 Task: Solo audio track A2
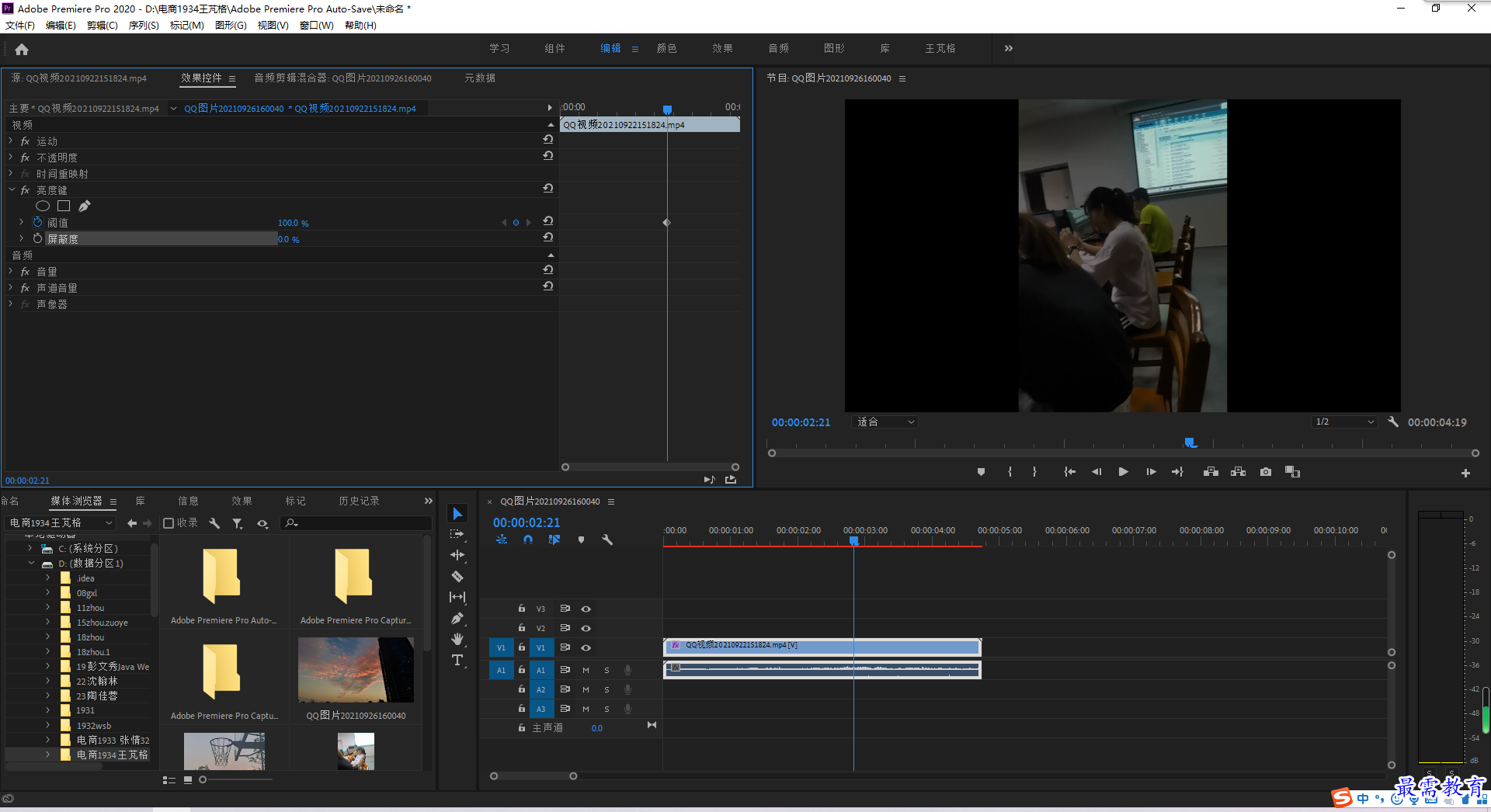[x=606, y=689]
